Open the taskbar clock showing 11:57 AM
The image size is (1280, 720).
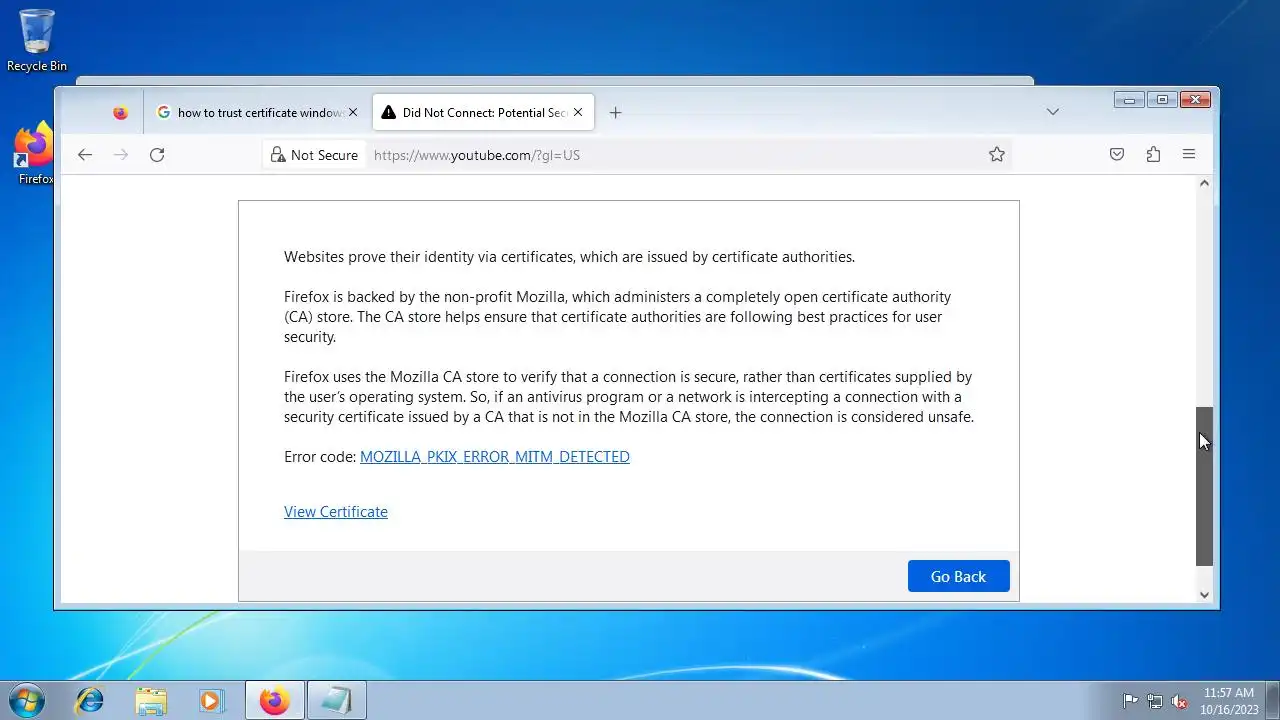coord(1228,700)
